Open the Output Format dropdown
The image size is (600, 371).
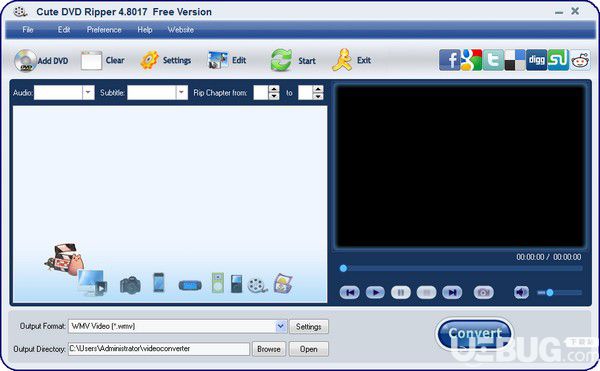coord(281,326)
